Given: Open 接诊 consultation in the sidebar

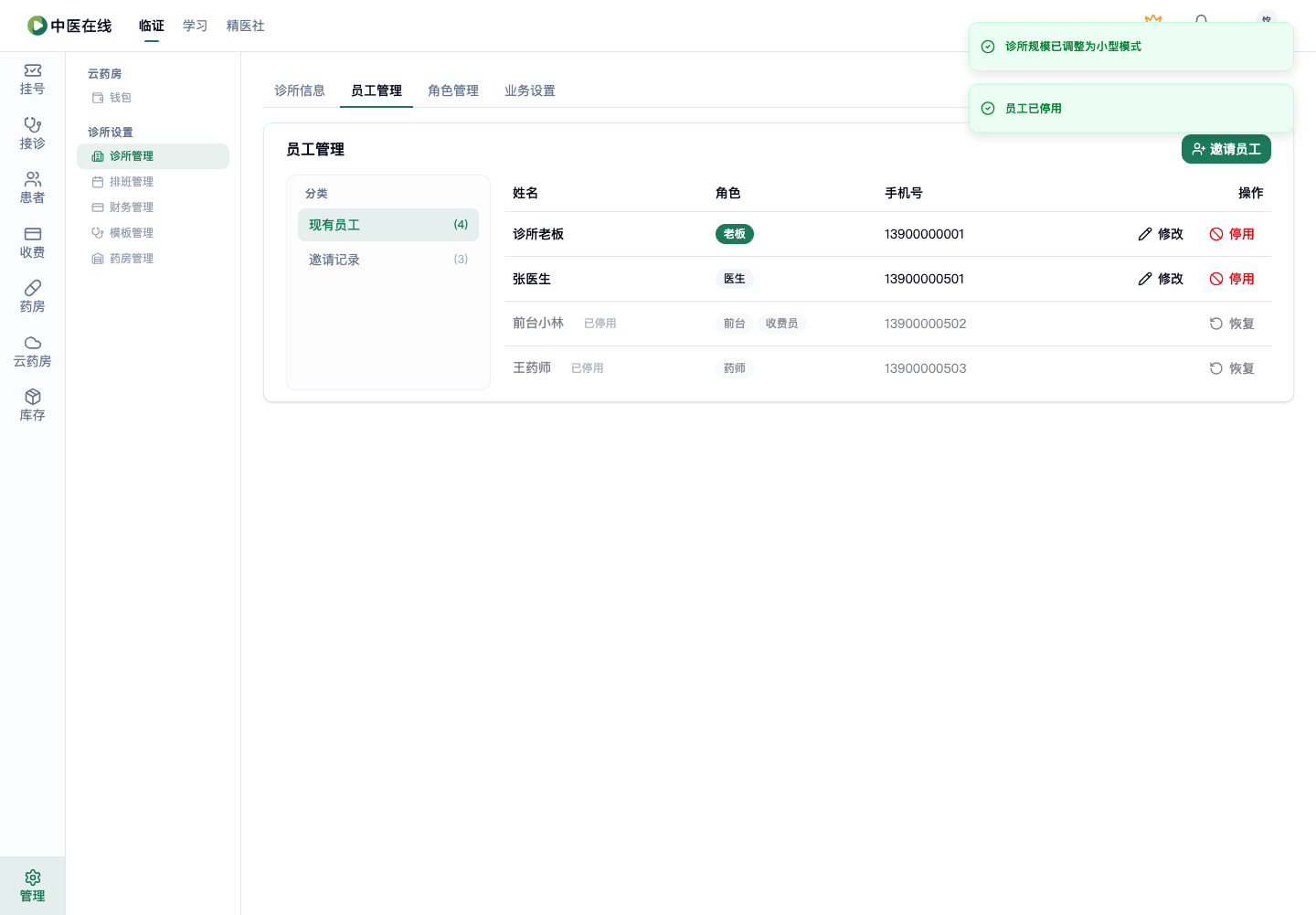Looking at the screenshot, I should tap(32, 133).
